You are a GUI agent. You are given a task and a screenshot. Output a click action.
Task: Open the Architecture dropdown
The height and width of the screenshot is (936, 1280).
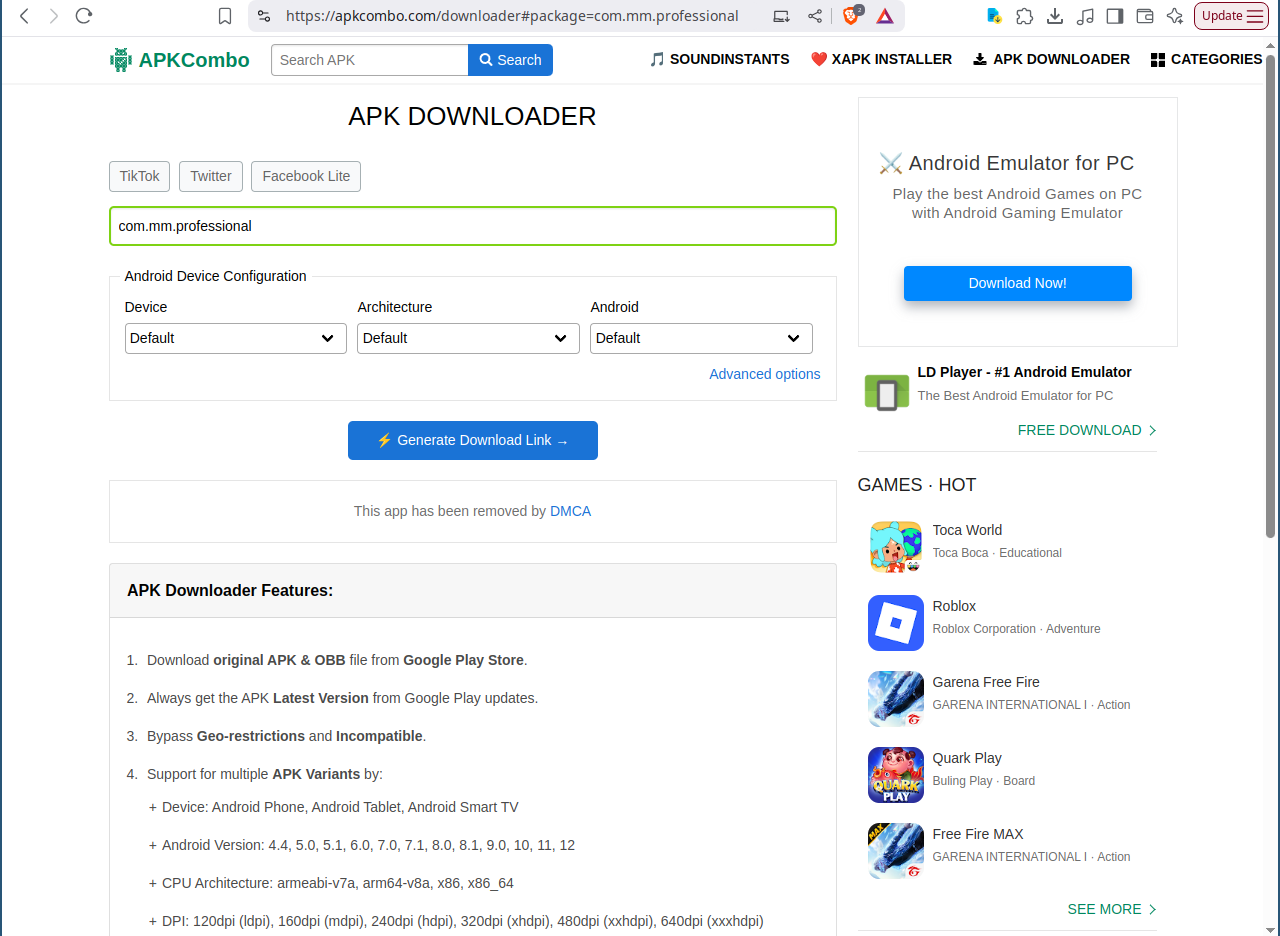pos(469,338)
